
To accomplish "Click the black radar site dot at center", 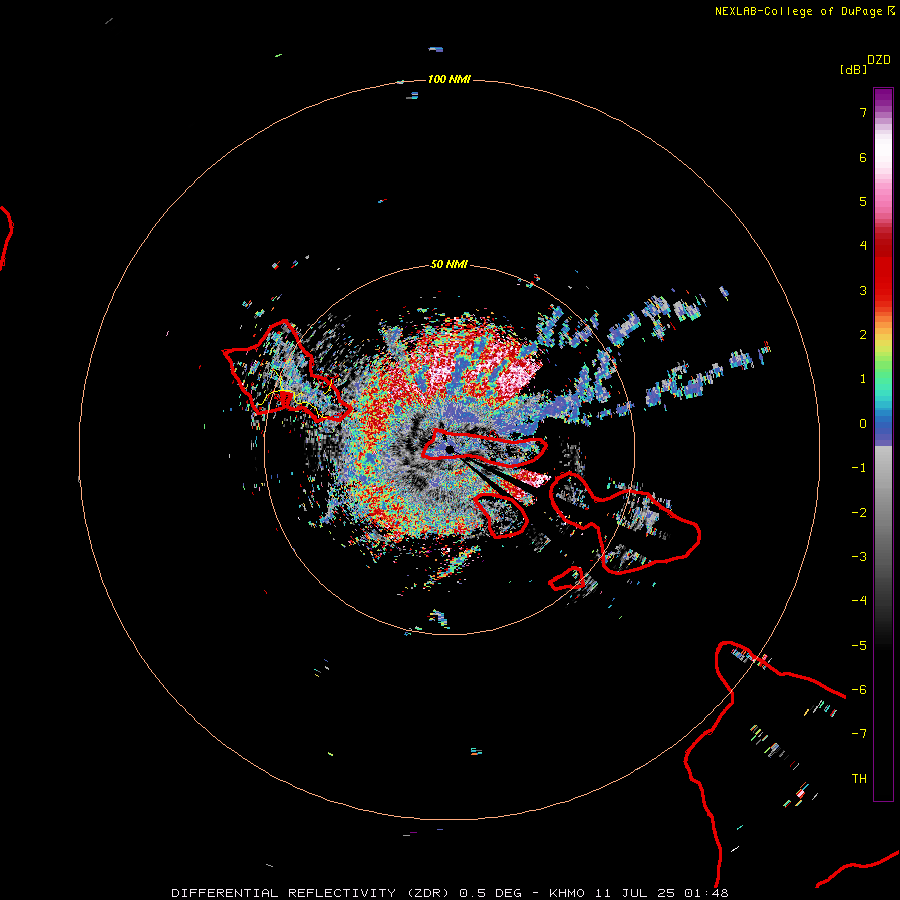I will point(449,449).
